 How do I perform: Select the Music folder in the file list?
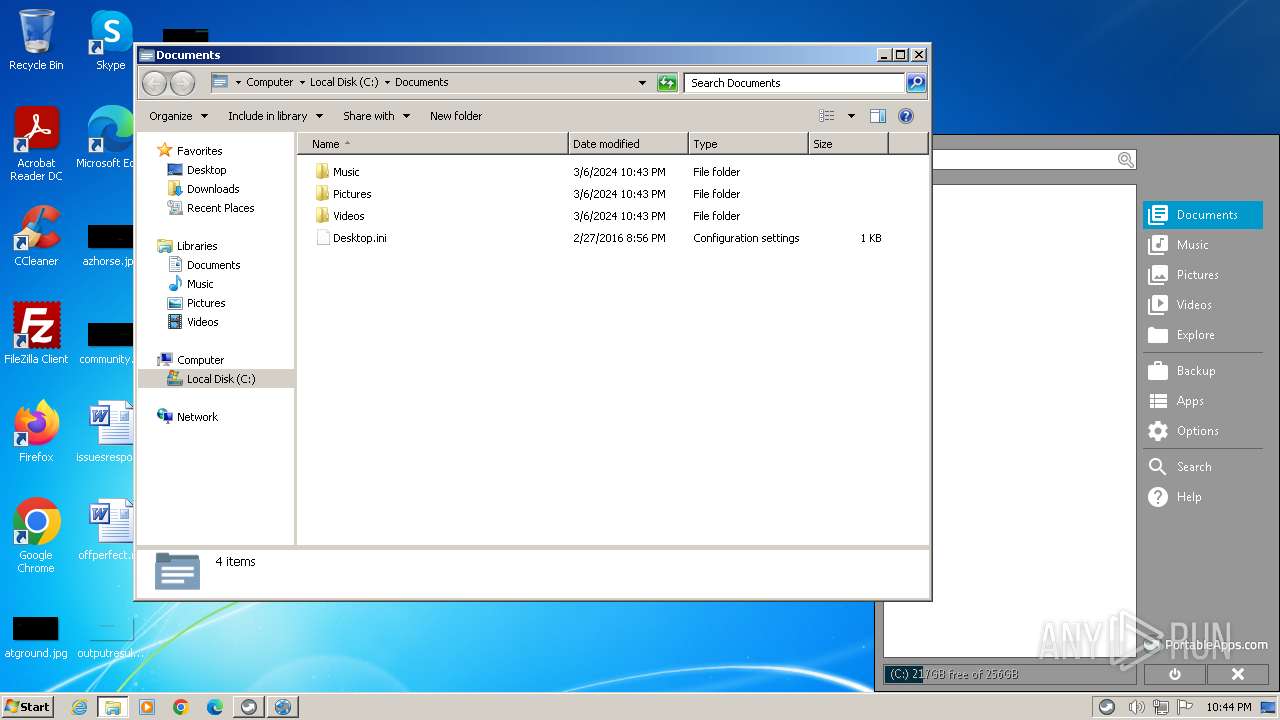coord(346,172)
